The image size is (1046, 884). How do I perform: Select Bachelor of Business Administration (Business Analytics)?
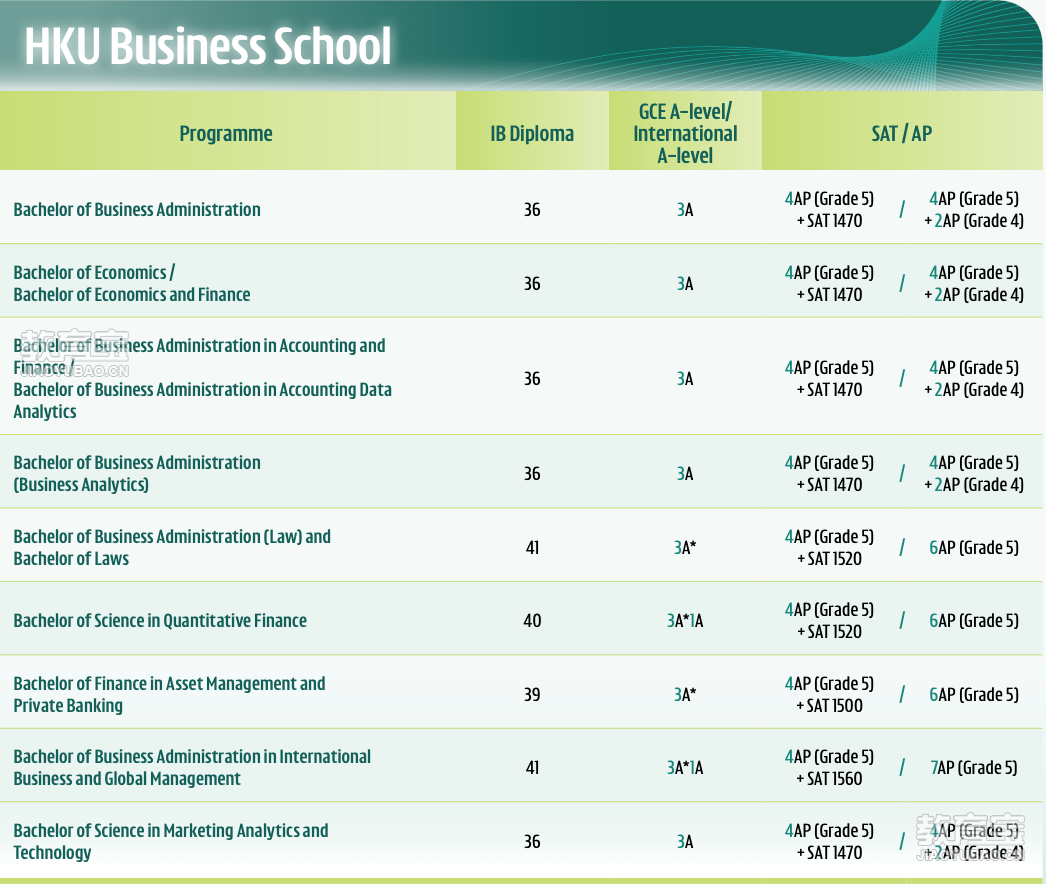tap(137, 474)
